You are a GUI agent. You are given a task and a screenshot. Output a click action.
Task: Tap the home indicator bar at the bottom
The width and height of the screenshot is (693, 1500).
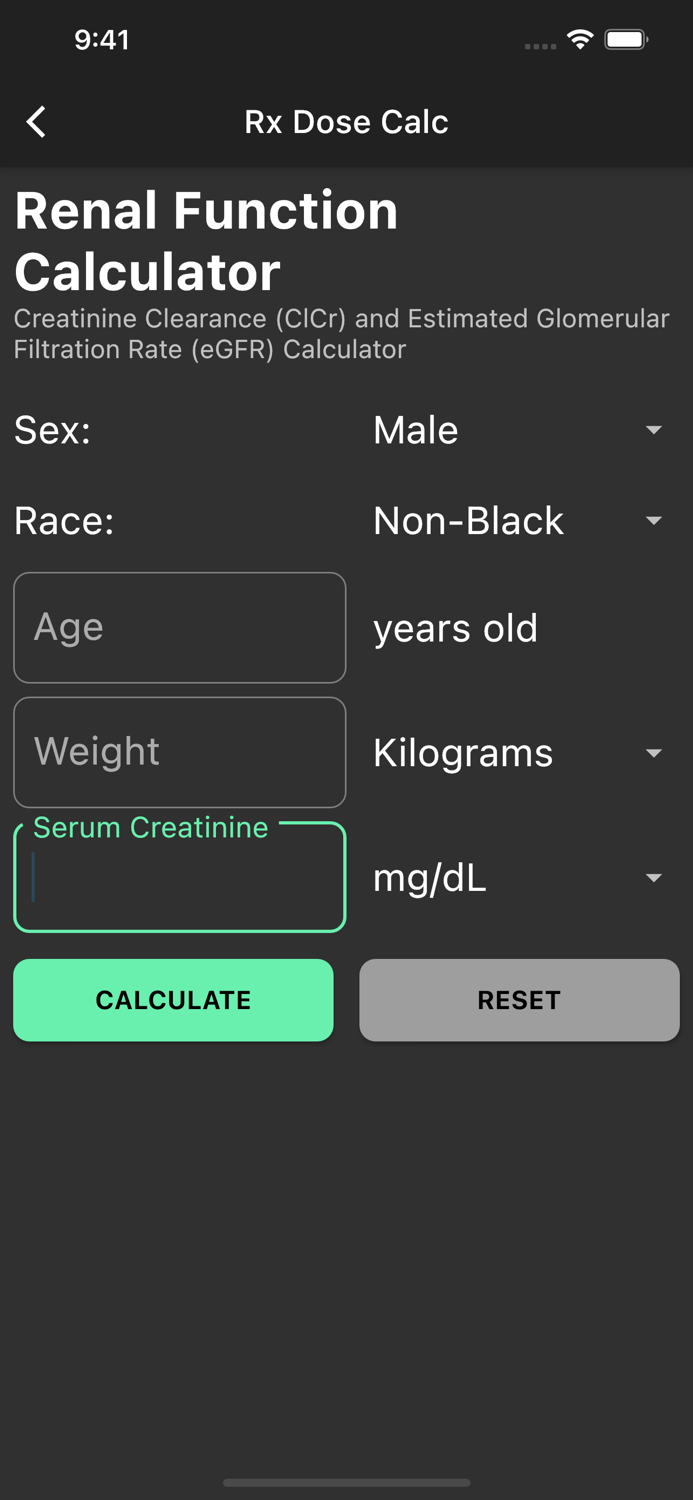tap(346, 1484)
